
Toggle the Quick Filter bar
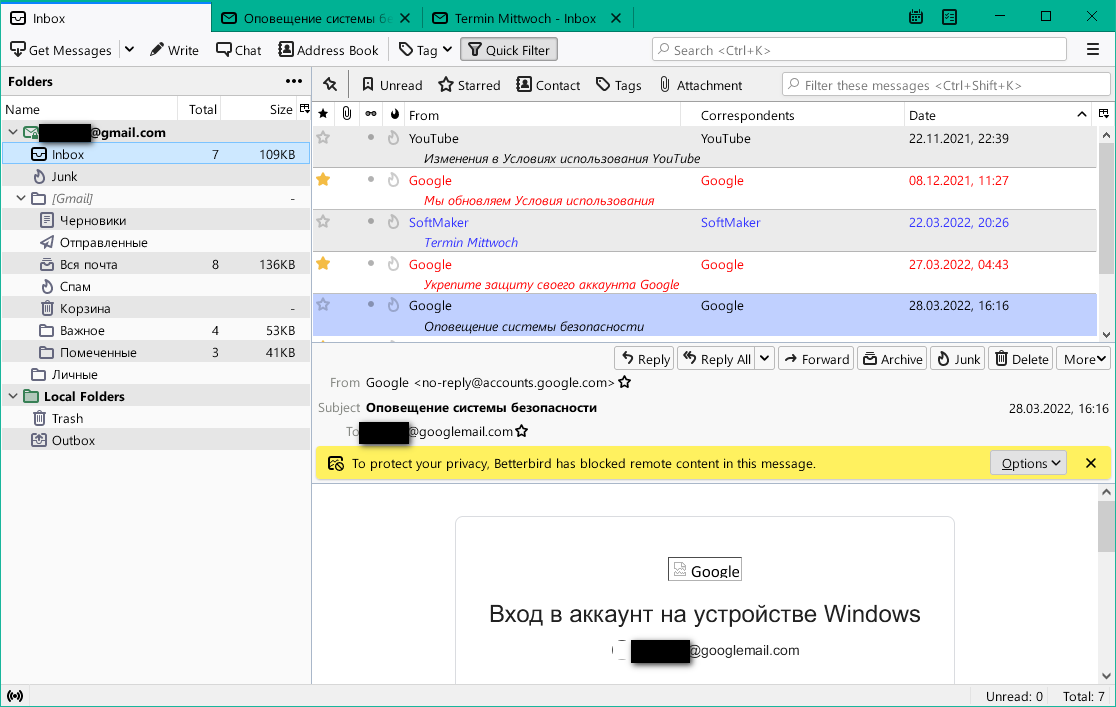click(x=509, y=50)
